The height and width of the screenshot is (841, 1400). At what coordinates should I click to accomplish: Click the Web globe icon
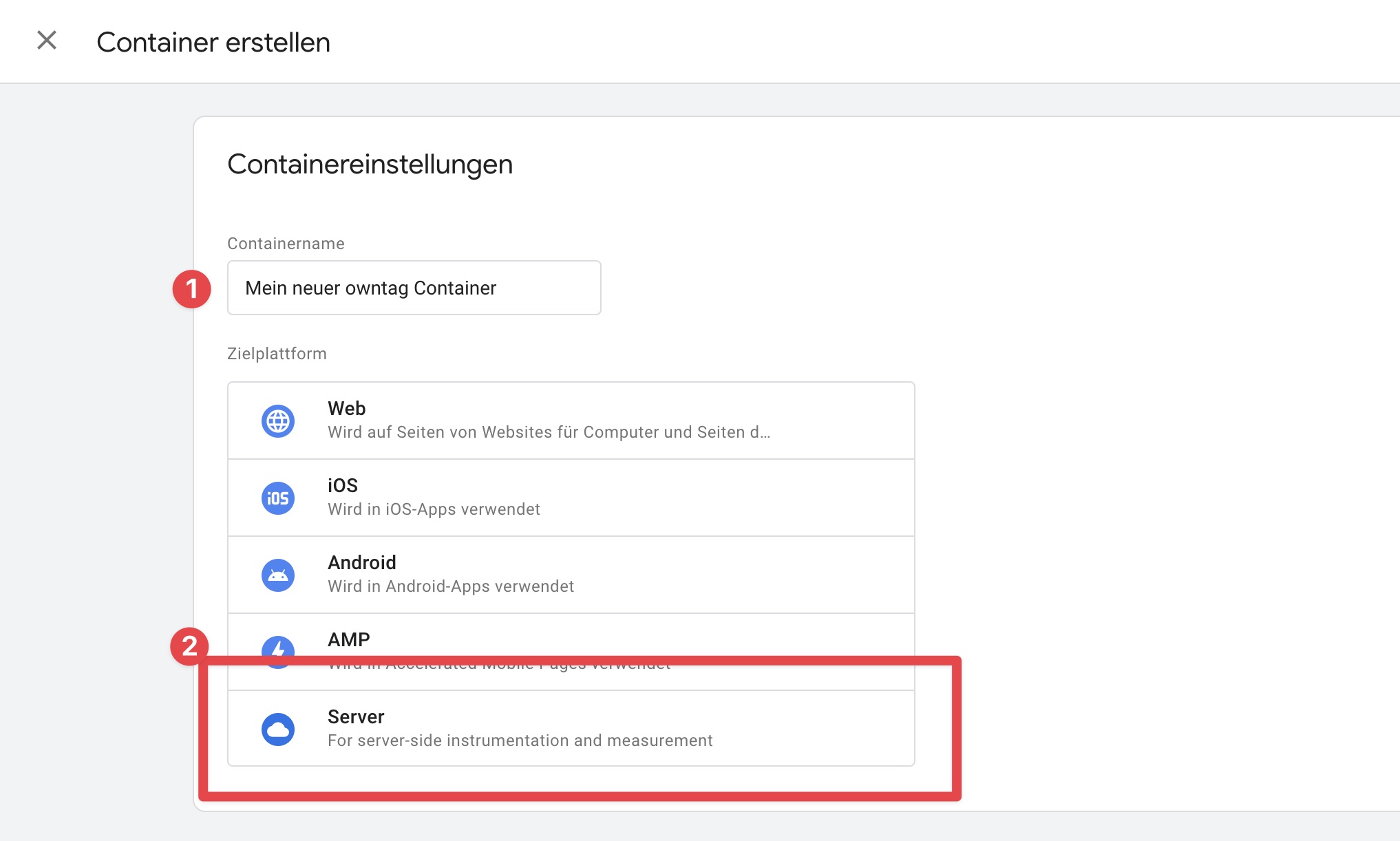coord(278,420)
